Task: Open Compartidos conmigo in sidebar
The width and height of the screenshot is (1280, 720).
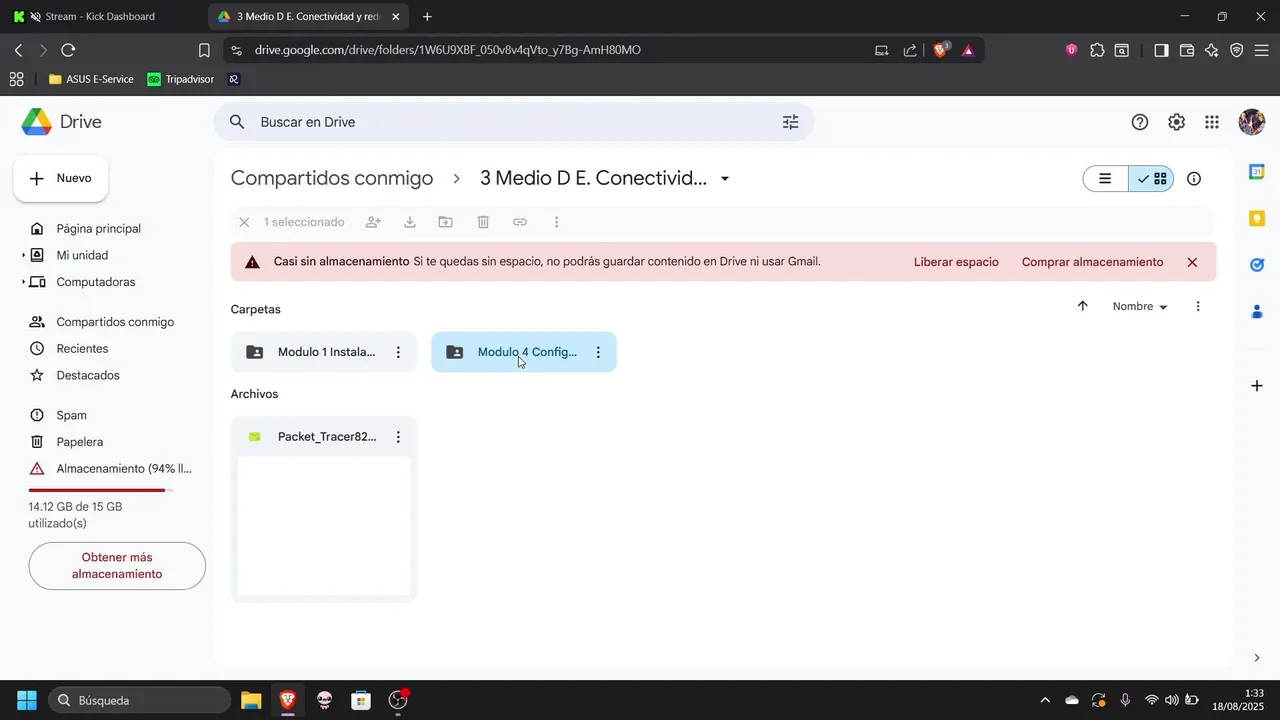Action: tap(114, 322)
